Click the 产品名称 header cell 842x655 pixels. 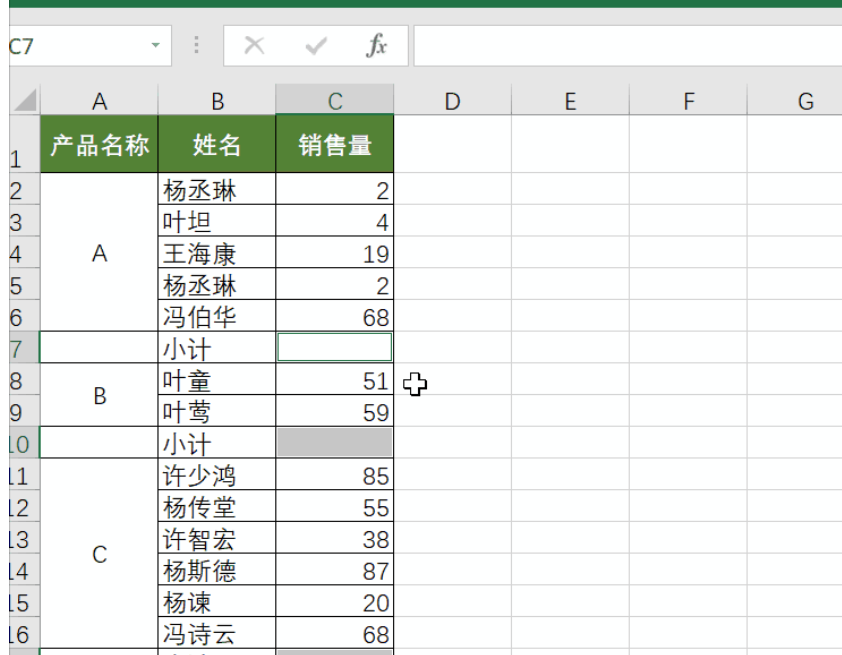click(x=99, y=144)
